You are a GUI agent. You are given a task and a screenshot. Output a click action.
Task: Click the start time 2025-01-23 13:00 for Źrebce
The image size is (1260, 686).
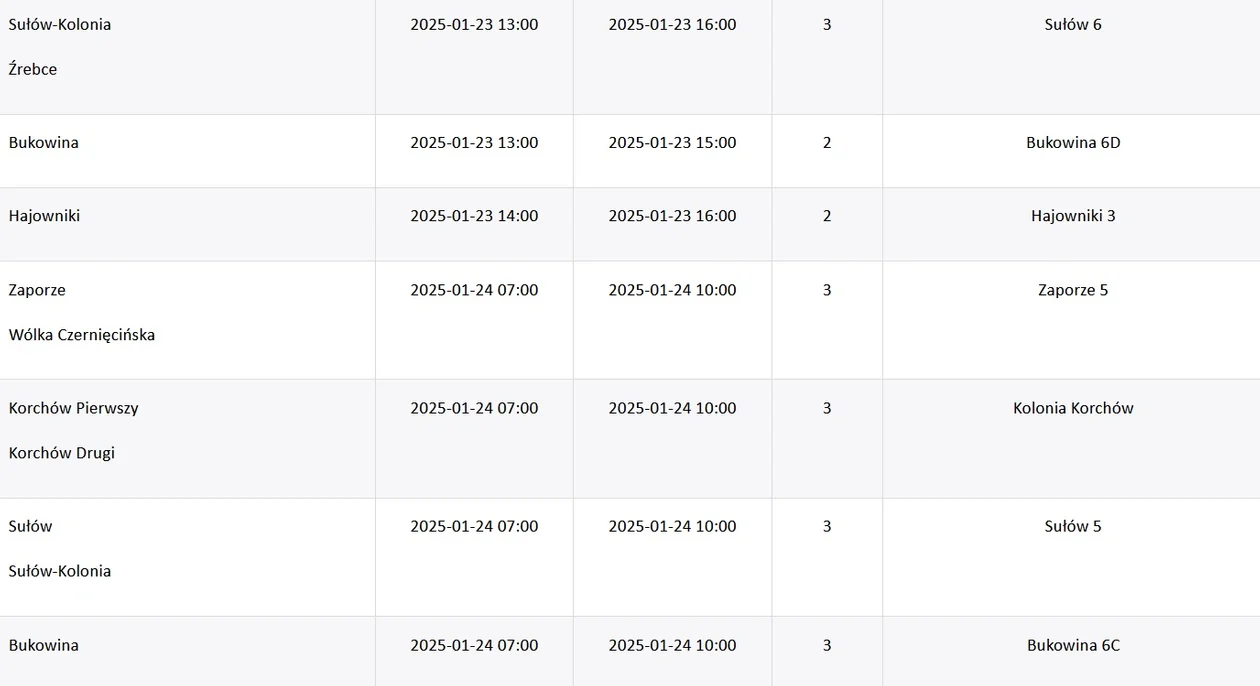coord(474,24)
